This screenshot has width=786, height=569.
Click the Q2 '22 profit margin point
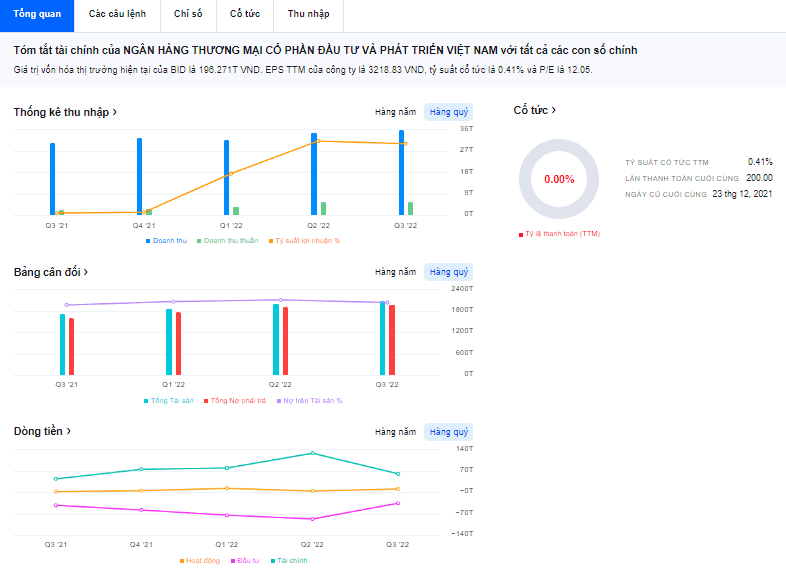click(317, 141)
